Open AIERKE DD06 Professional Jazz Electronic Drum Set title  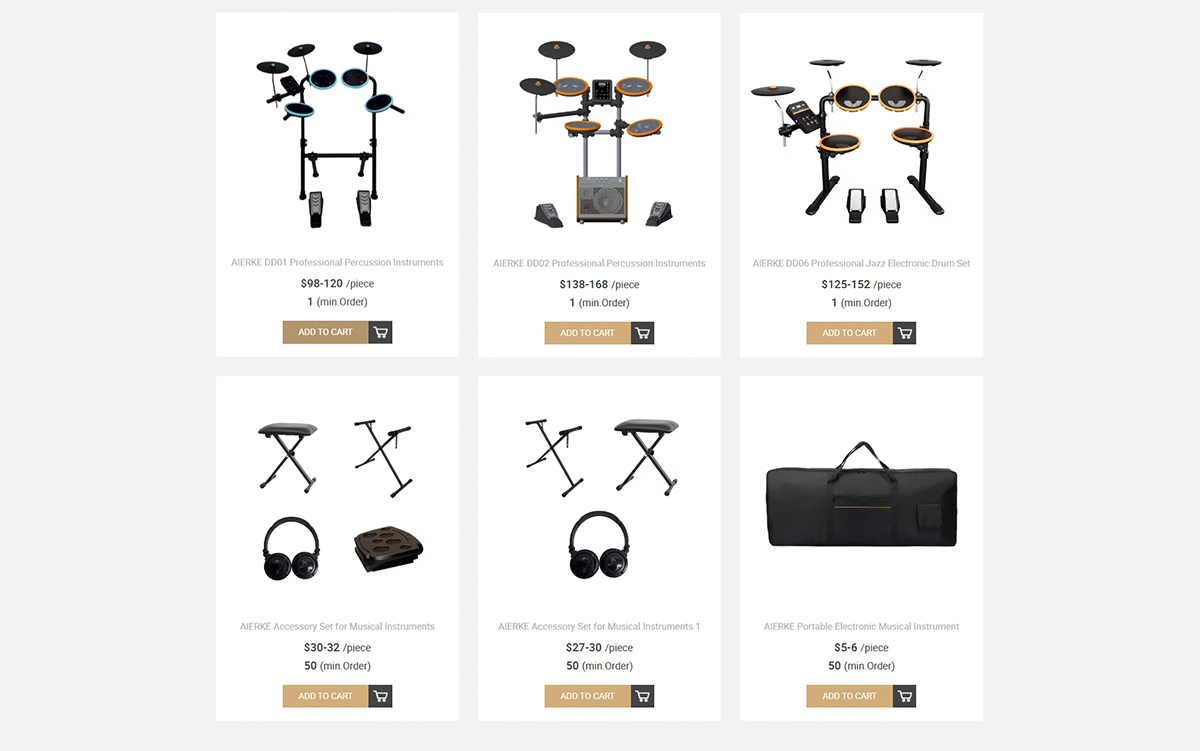click(x=861, y=264)
